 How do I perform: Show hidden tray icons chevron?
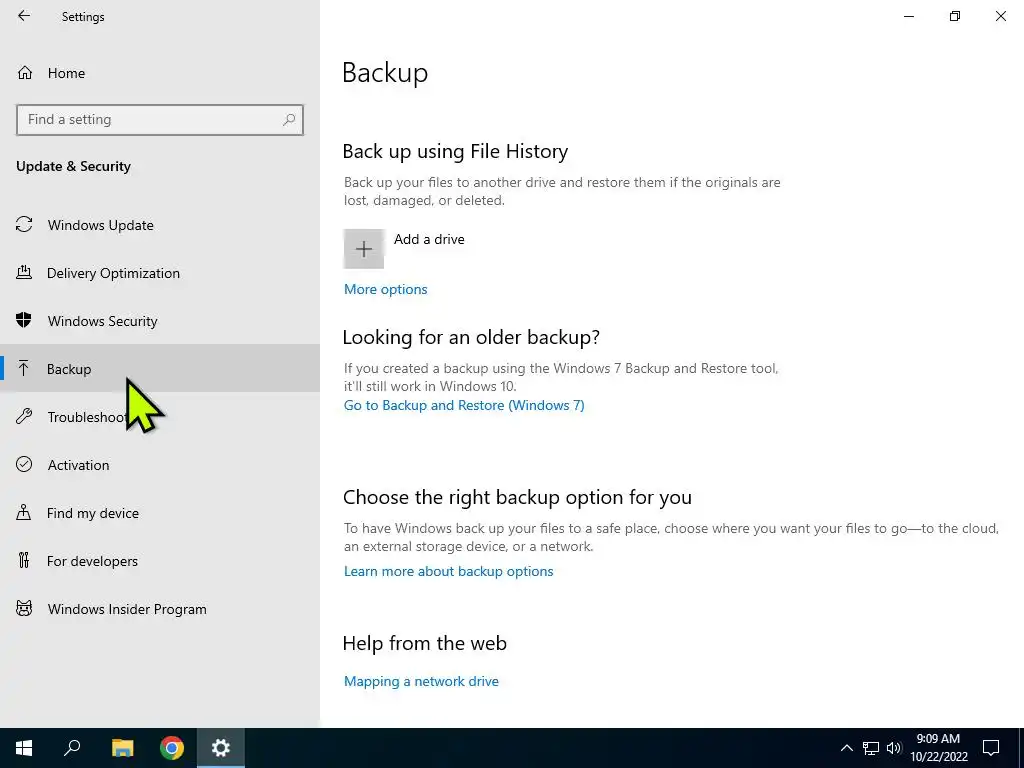pyautogui.click(x=846, y=748)
